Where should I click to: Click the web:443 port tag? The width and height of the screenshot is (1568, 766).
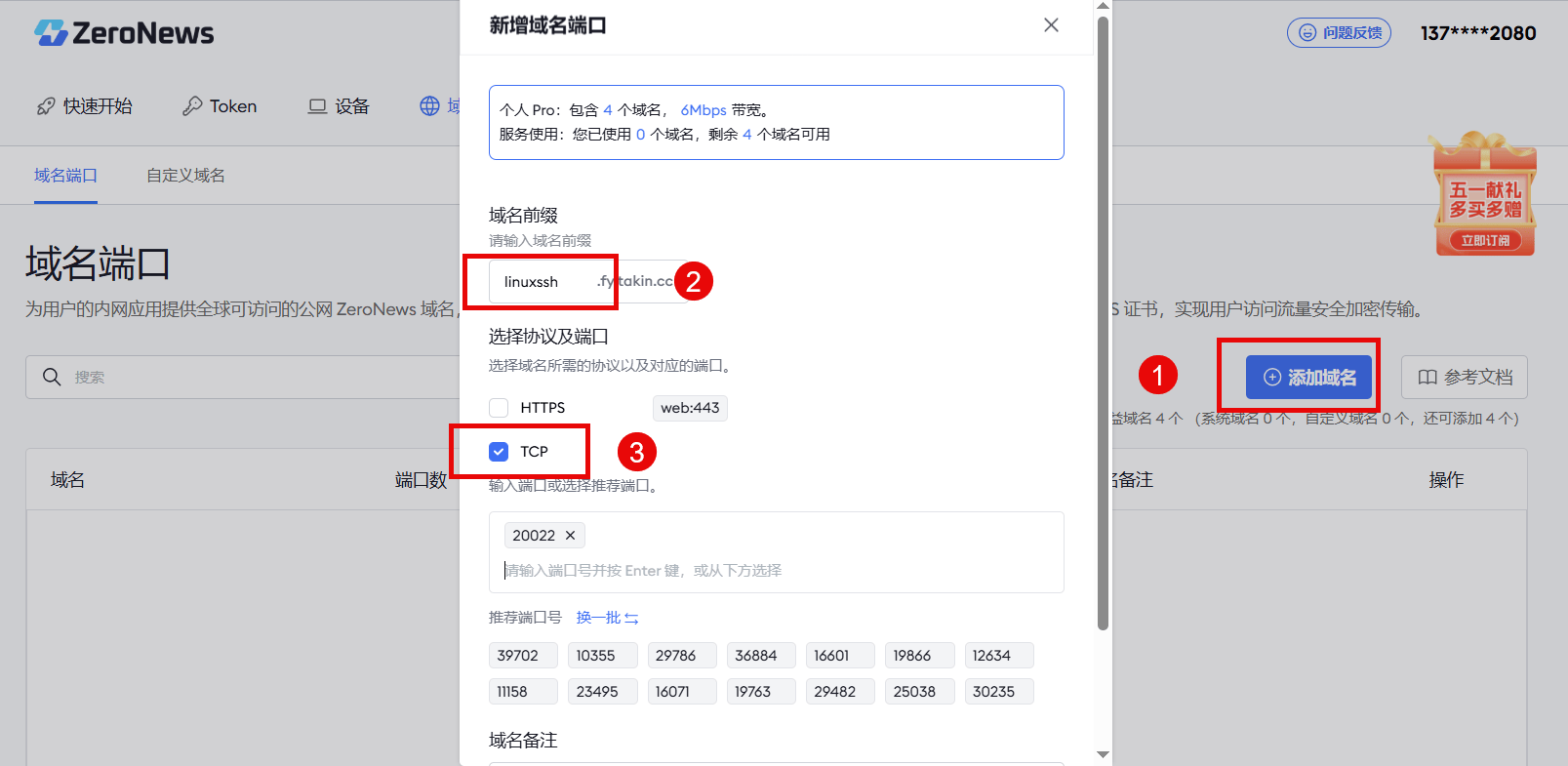point(690,408)
